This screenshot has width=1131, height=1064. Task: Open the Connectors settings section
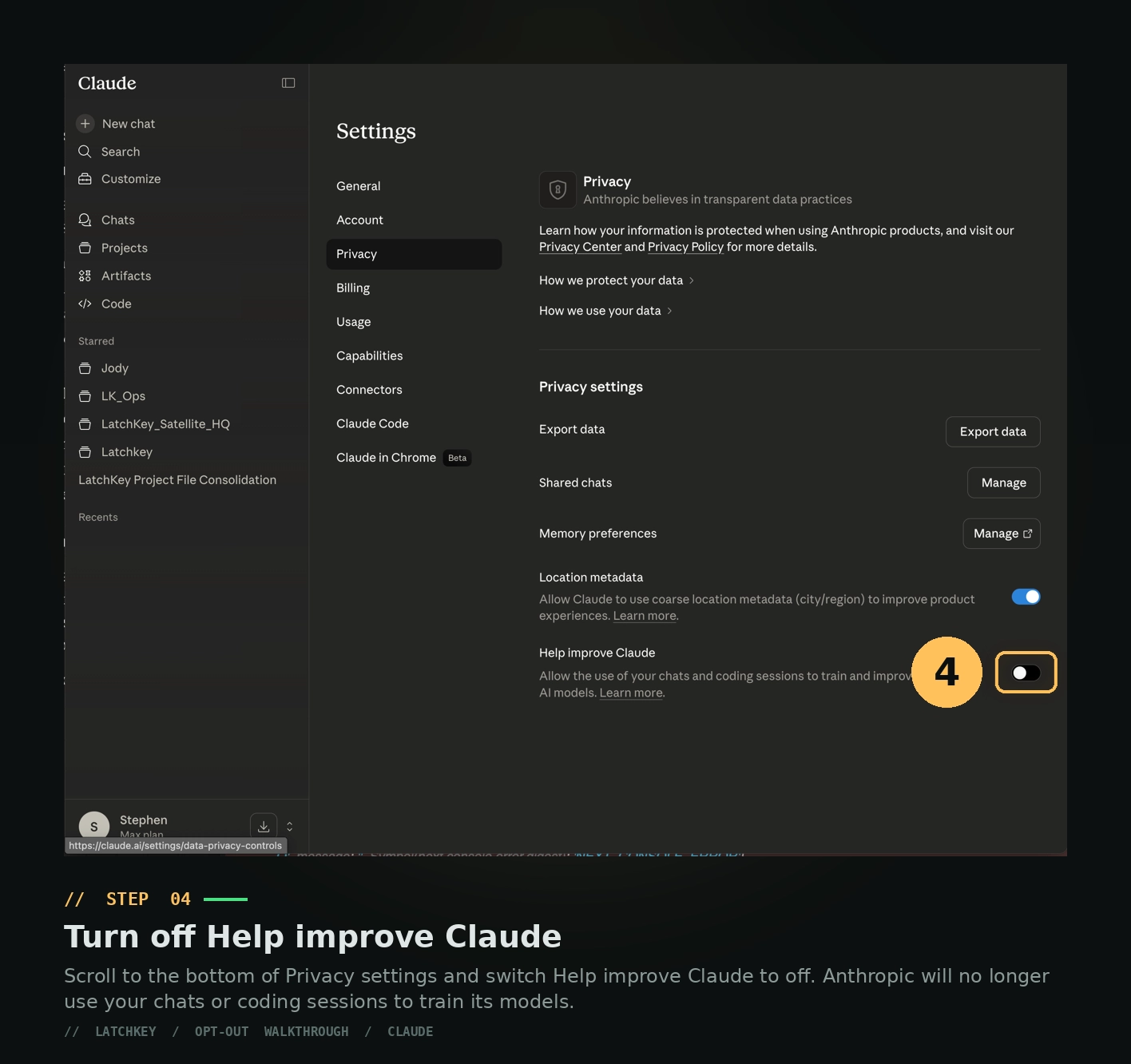(x=369, y=390)
